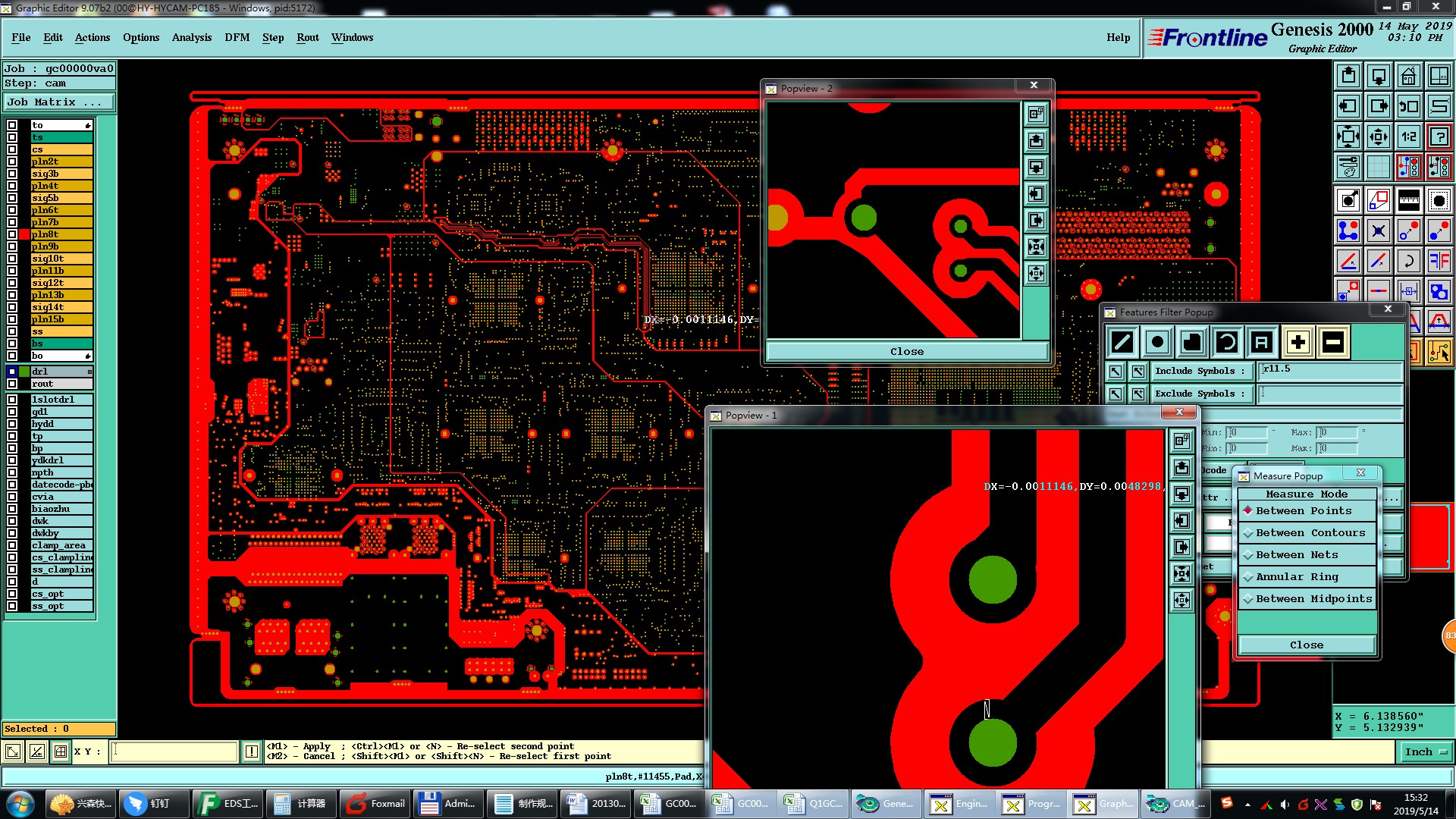Toggle Text feature filter icon

coord(1261,343)
